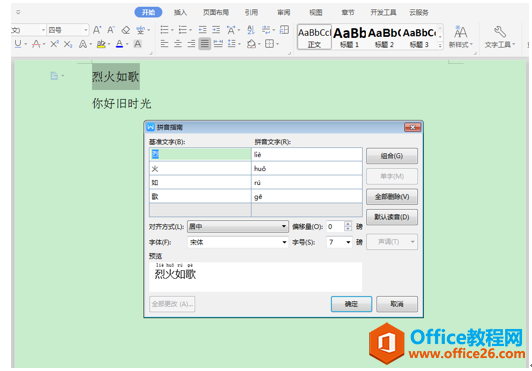Screen dimensions: 532x371
Task: Apply the 标题 2 style
Action: coord(384,37)
